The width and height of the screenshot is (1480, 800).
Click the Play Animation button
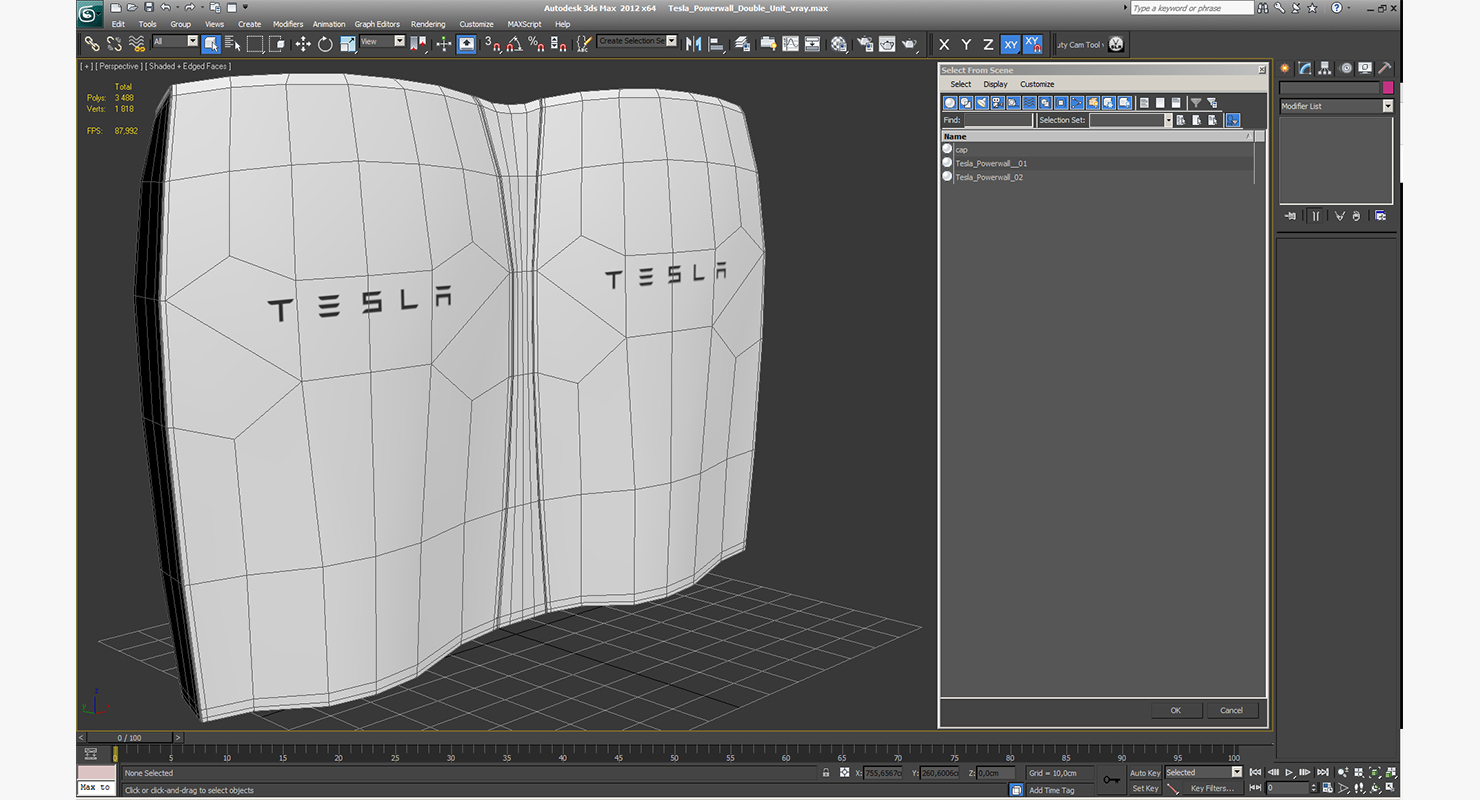coord(1290,772)
